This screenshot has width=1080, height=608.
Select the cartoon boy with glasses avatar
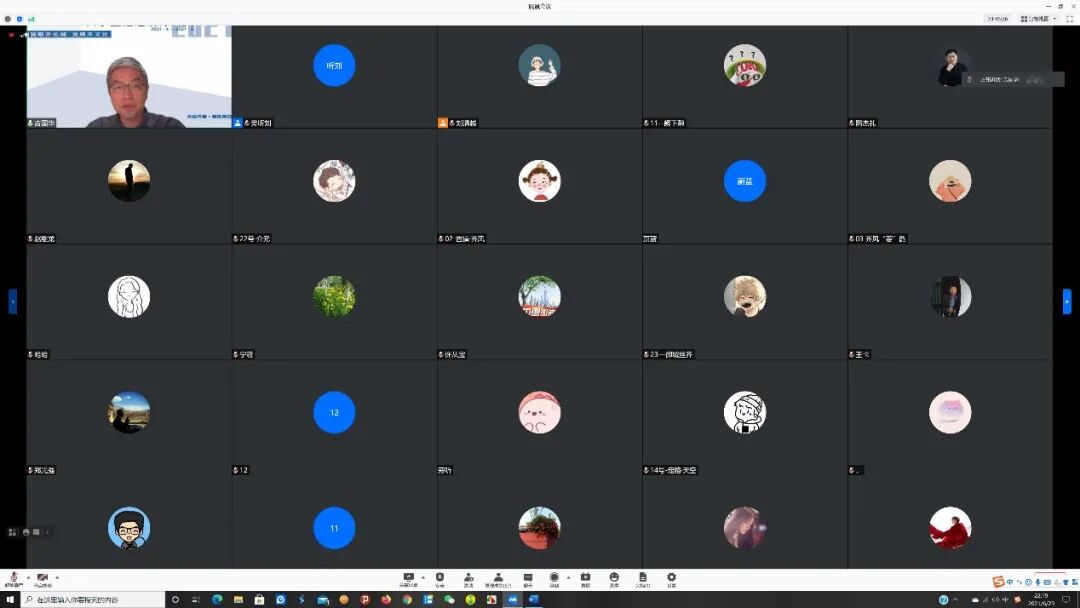pyautogui.click(x=129, y=528)
